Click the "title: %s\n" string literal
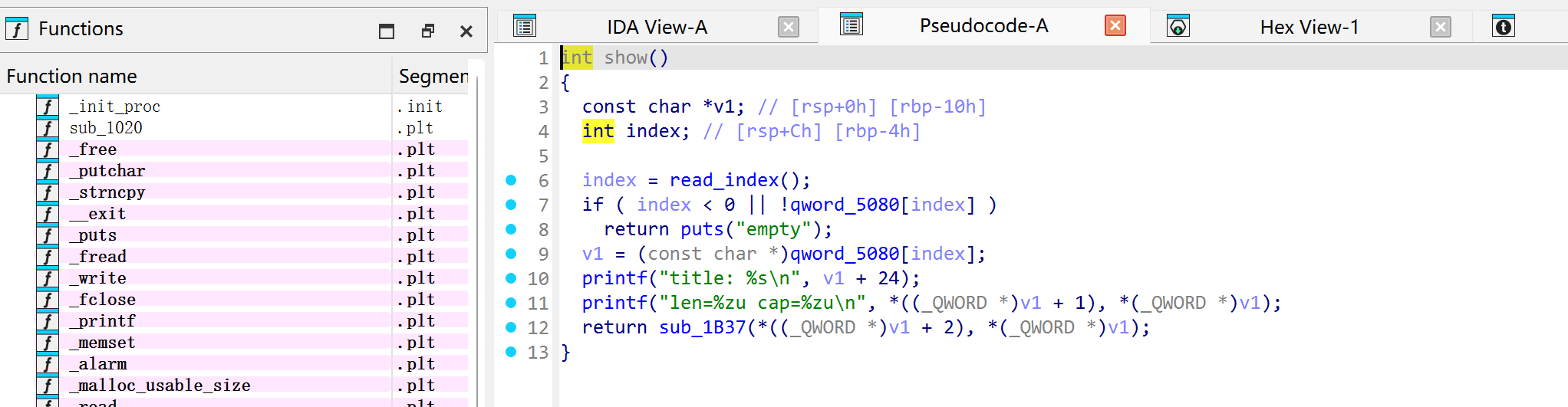The height and width of the screenshot is (407, 1568). pos(730,278)
